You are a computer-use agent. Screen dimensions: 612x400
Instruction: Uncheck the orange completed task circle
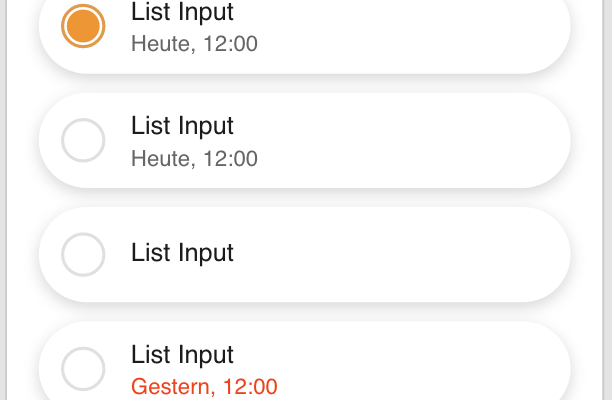coord(83,26)
